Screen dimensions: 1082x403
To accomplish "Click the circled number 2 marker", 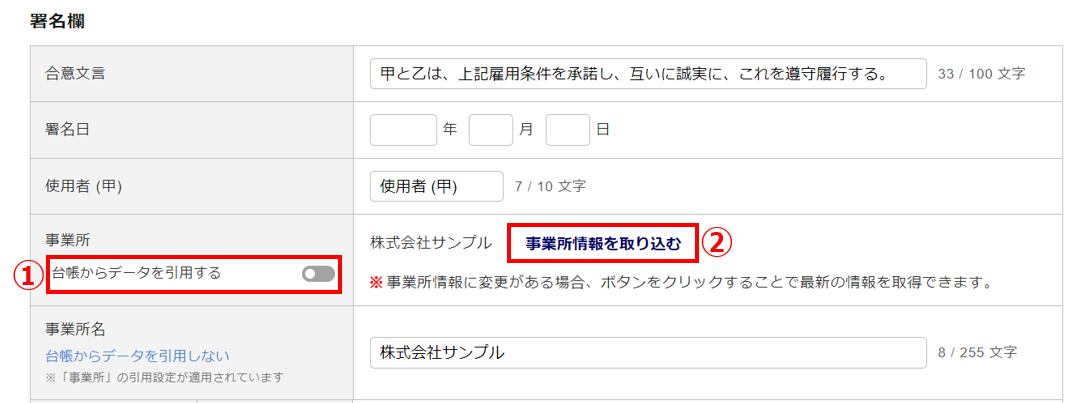I will tap(716, 242).
